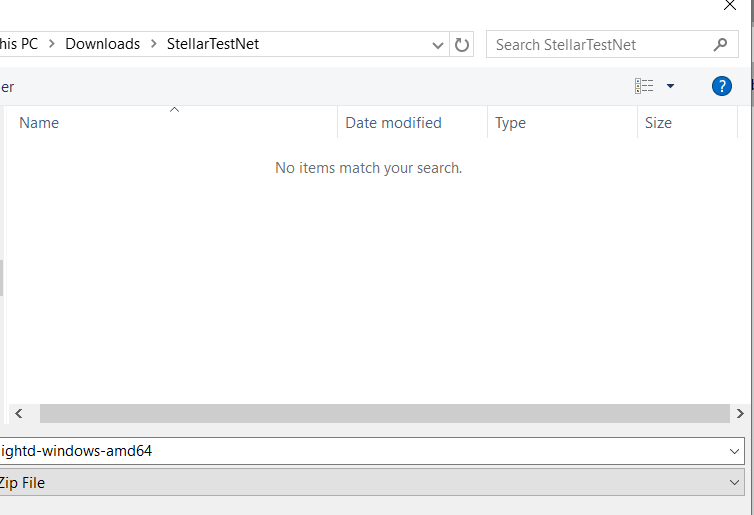
Task: Open the view options dropdown arrow
Action: pyautogui.click(x=670, y=86)
